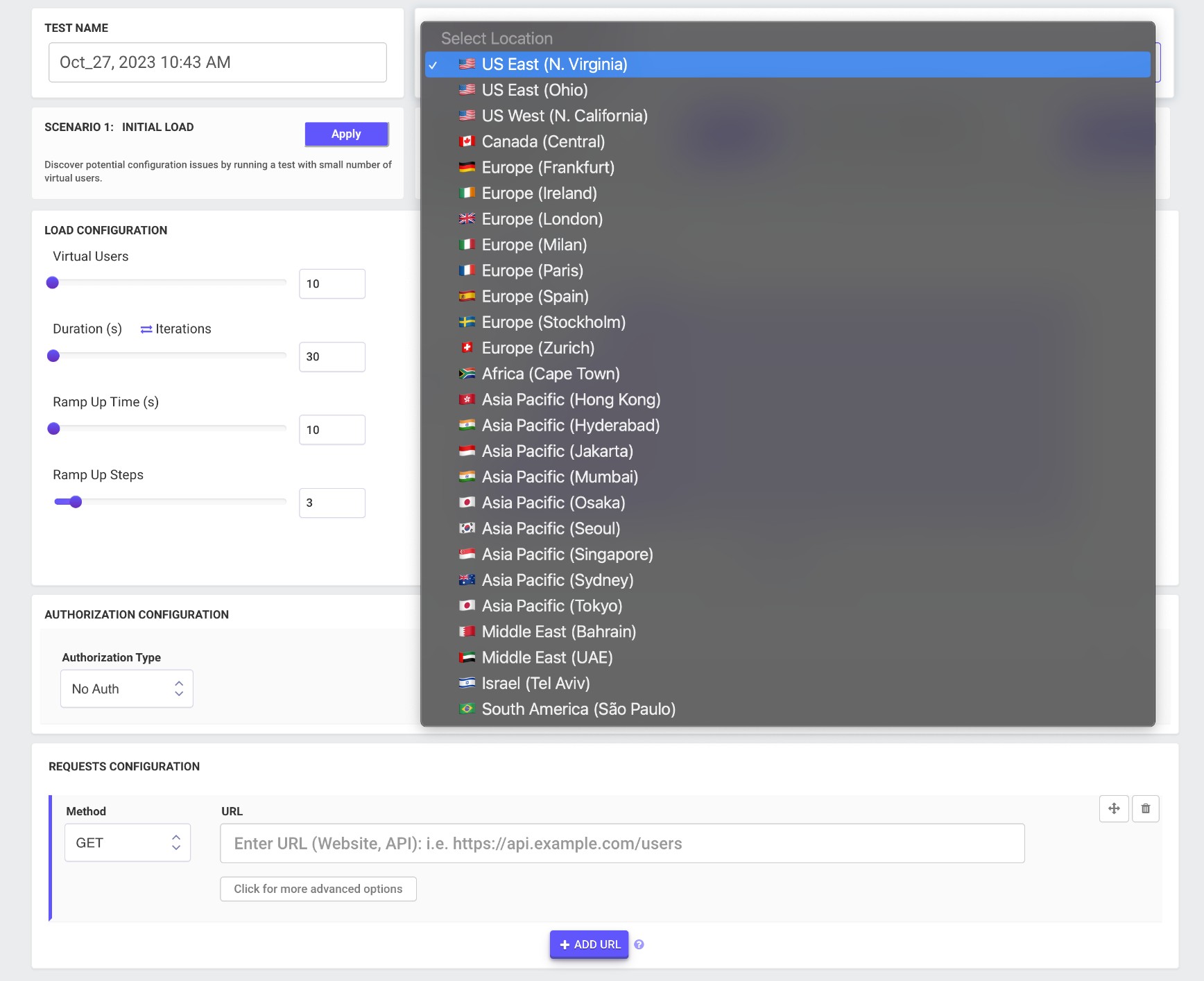Click for more advanced options button
Image resolution: width=1204 pixels, height=981 pixels.
coord(318,889)
